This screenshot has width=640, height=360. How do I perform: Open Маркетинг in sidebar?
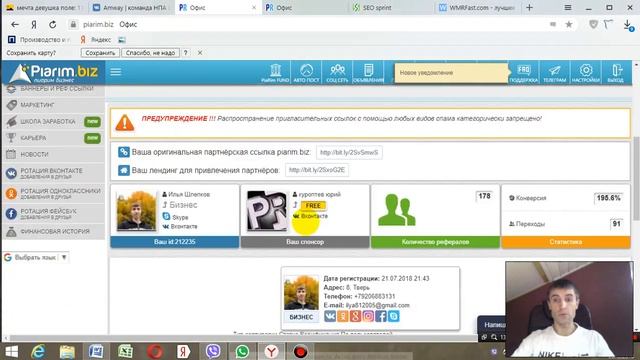coord(53,105)
